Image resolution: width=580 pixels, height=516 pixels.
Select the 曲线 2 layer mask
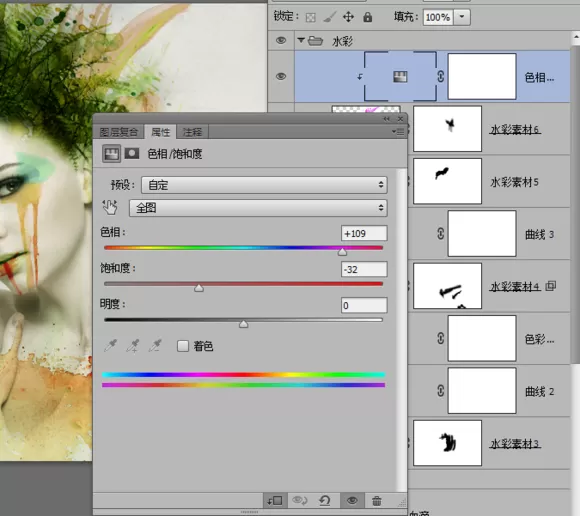(482, 391)
